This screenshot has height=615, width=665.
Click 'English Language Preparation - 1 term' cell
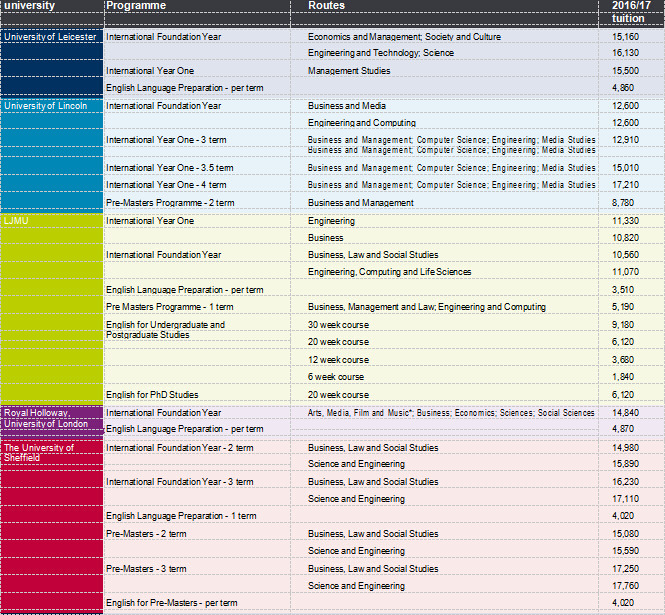[181, 516]
